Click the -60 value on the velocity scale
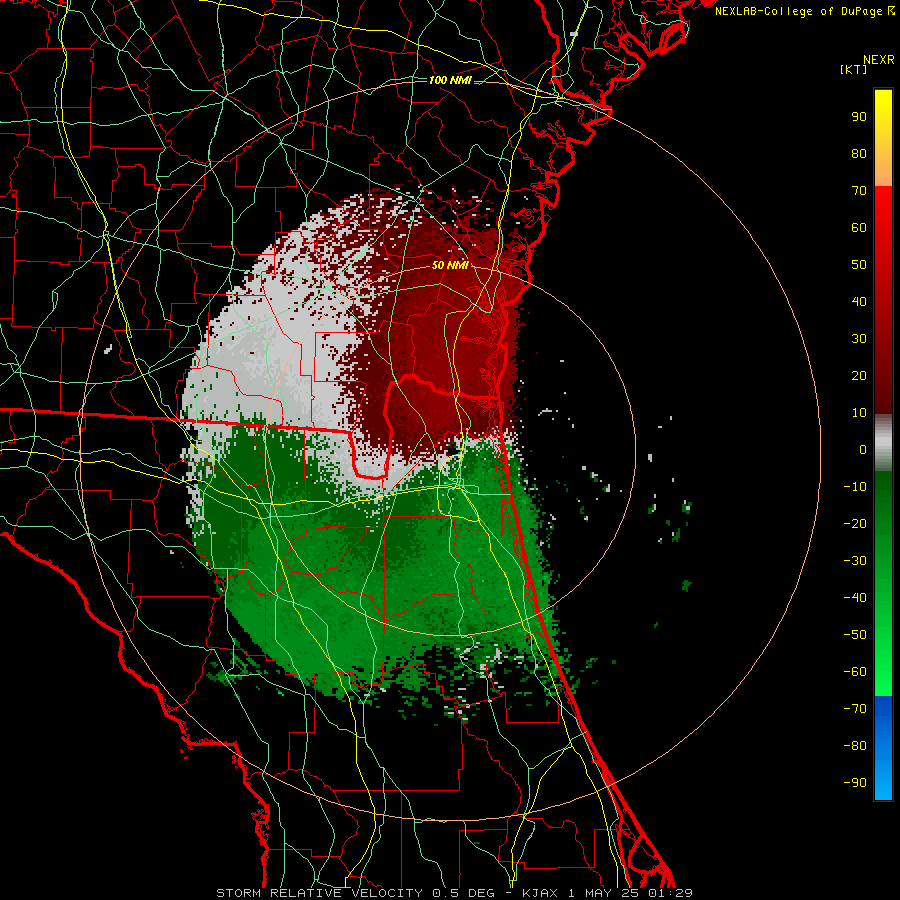 [x=855, y=672]
